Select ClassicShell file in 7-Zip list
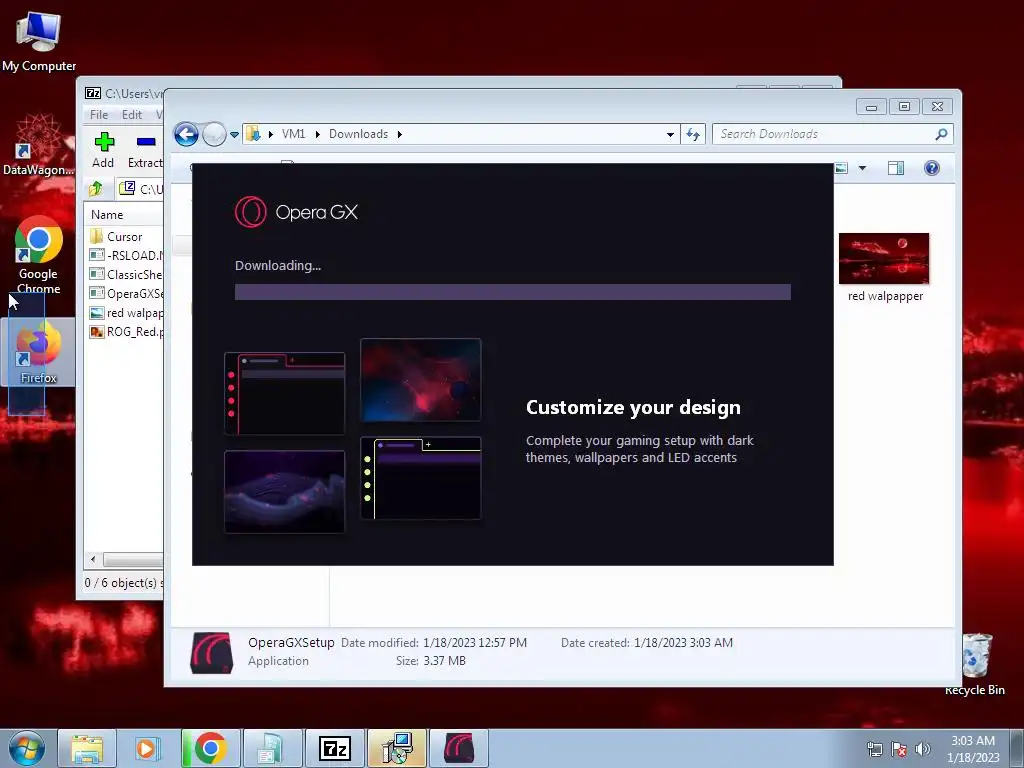This screenshot has height=768, width=1024. [125, 274]
